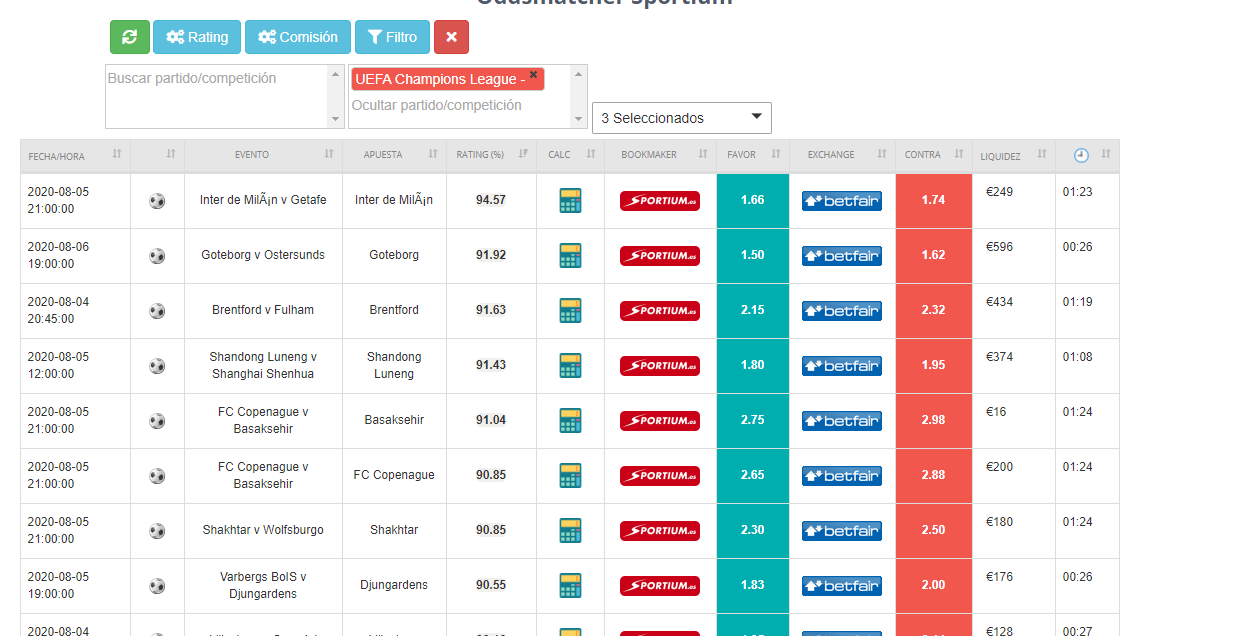Open the Rating settings button

(x=197, y=37)
